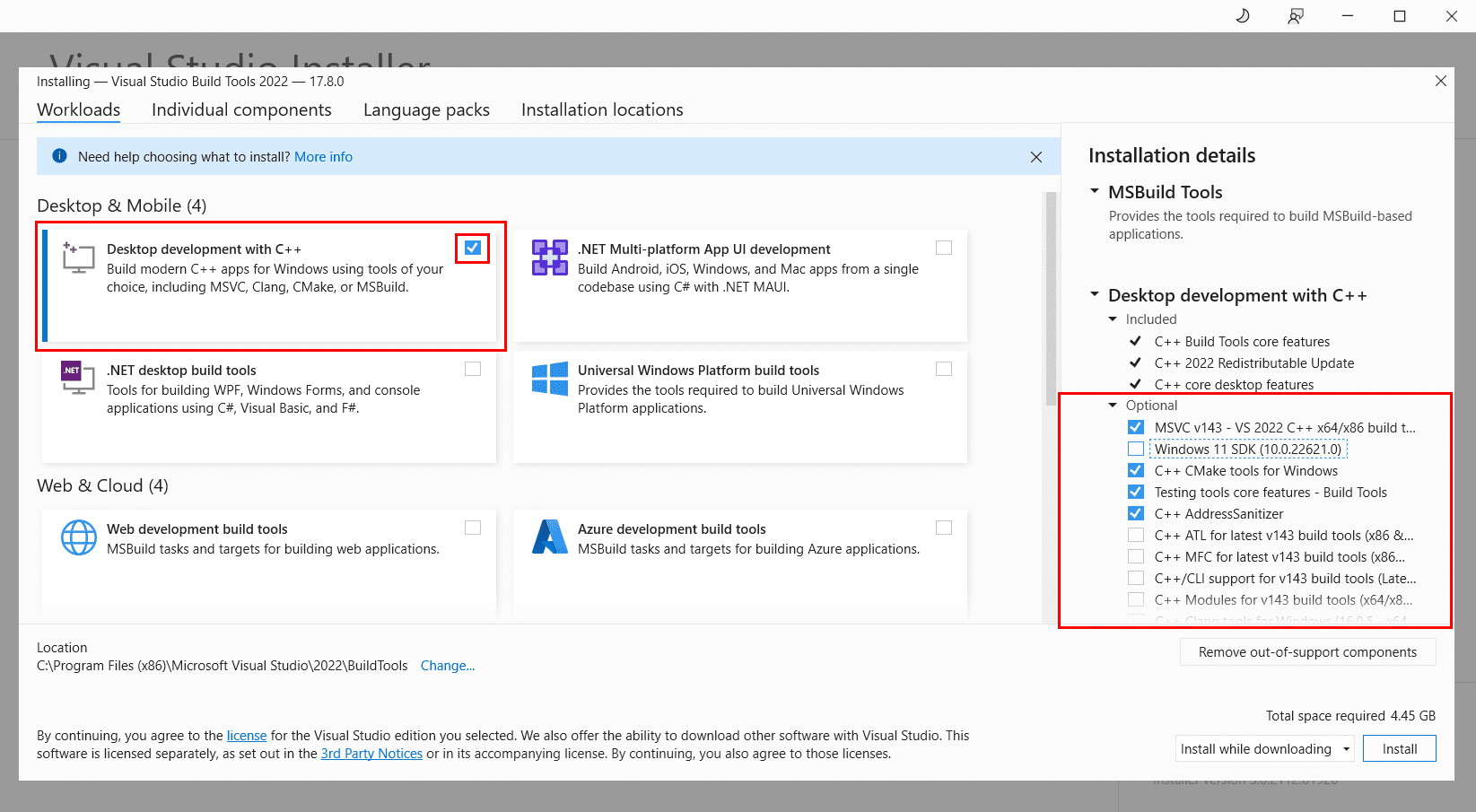This screenshot has height=812, width=1476.
Task: Collapse Desktop development with C++ details
Action: [1095, 294]
